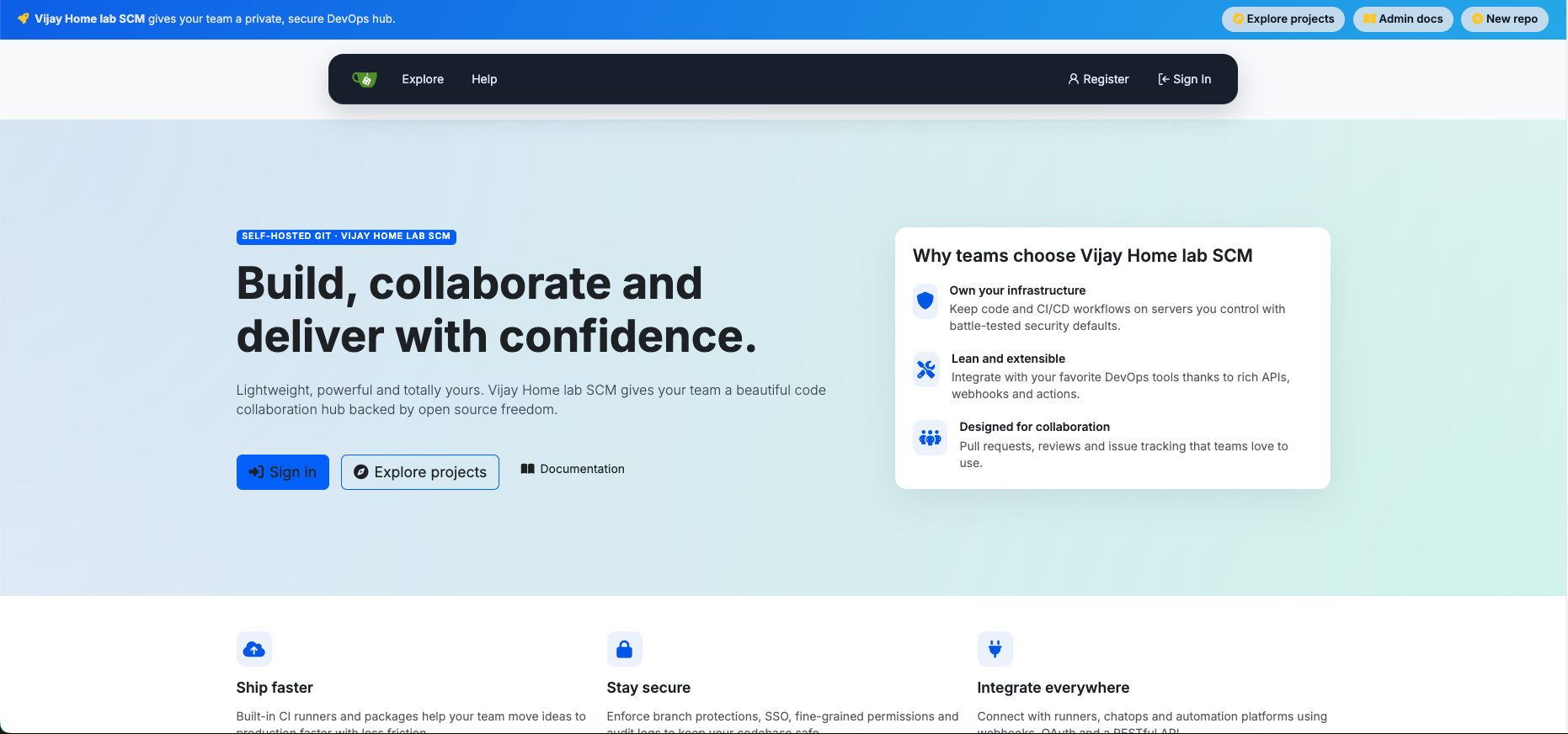The image size is (1568, 734).
Task: Open the Documentation link with book icon
Action: tap(573, 469)
